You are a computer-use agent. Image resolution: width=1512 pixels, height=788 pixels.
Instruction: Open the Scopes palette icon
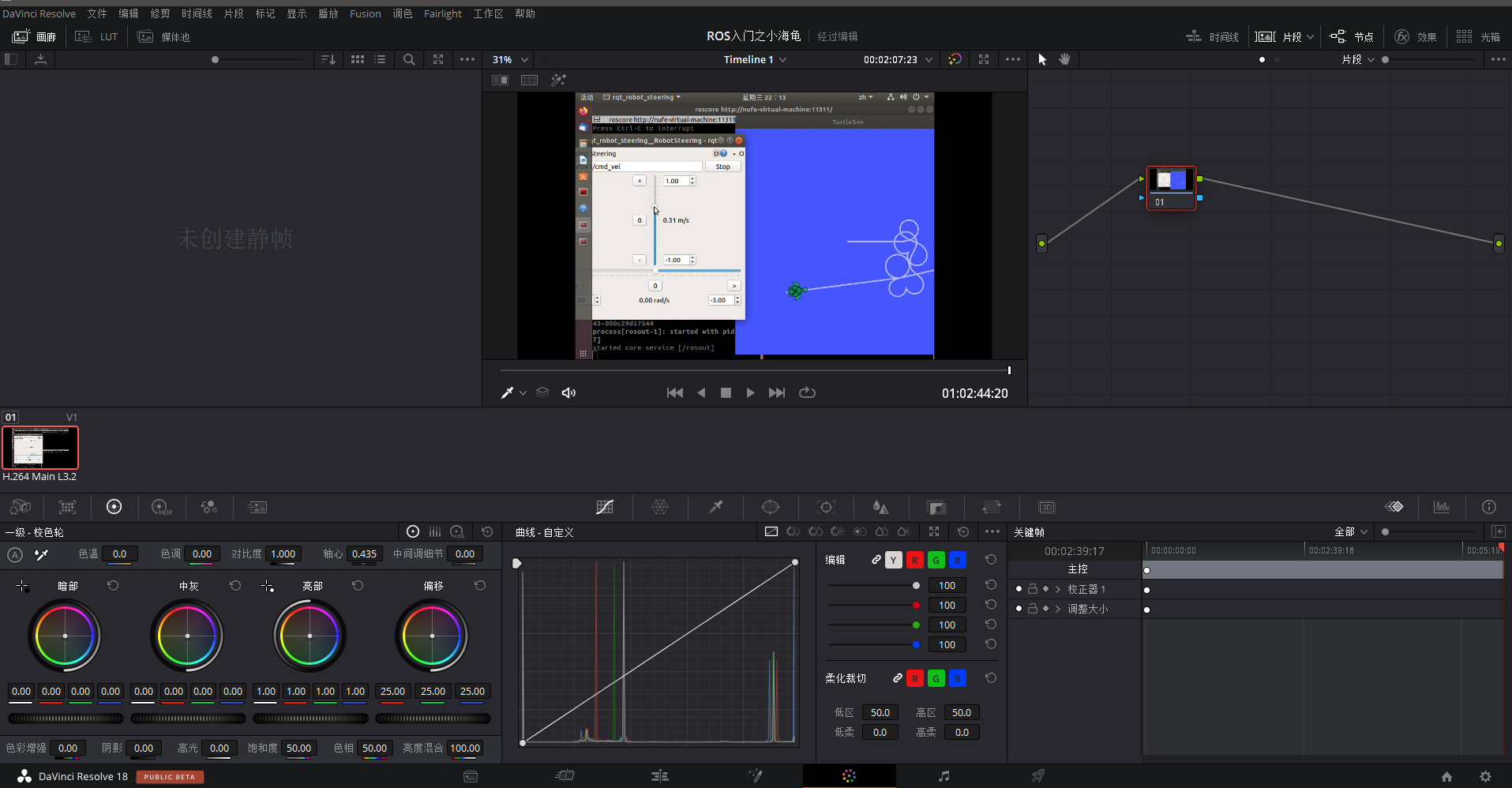coord(1442,507)
